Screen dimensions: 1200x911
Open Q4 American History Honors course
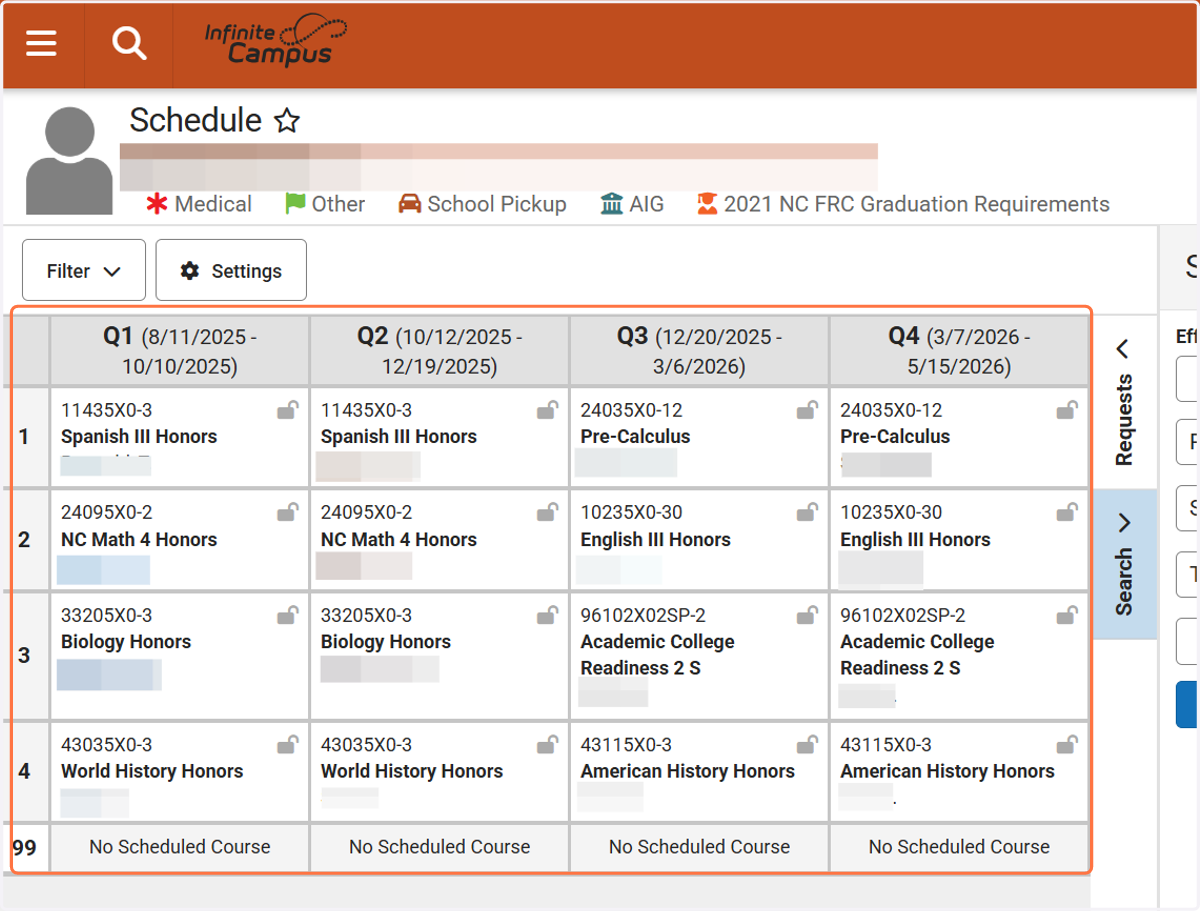coord(947,772)
